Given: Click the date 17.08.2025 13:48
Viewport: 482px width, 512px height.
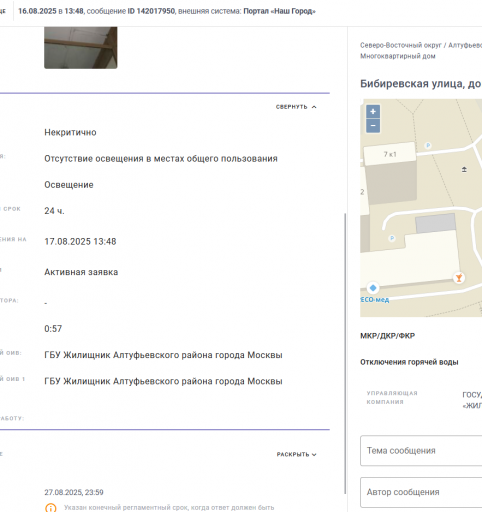Looking at the screenshot, I should pyautogui.click(x=80, y=241).
